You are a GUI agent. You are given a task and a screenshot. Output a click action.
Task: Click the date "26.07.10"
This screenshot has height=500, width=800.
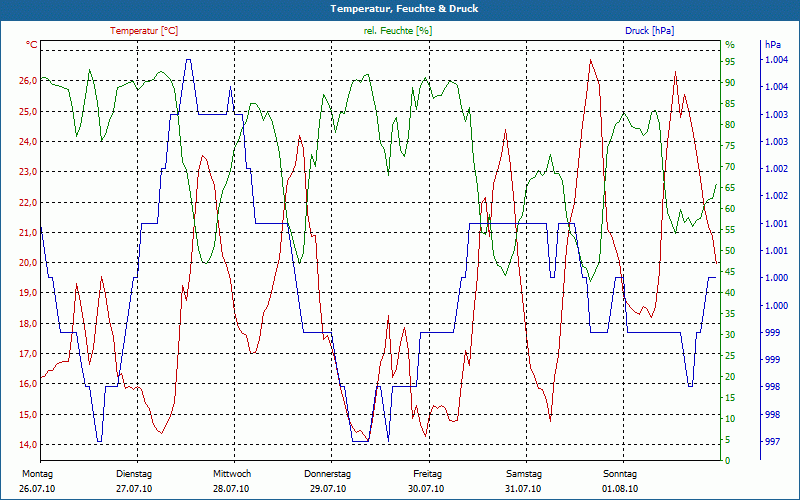(37, 489)
